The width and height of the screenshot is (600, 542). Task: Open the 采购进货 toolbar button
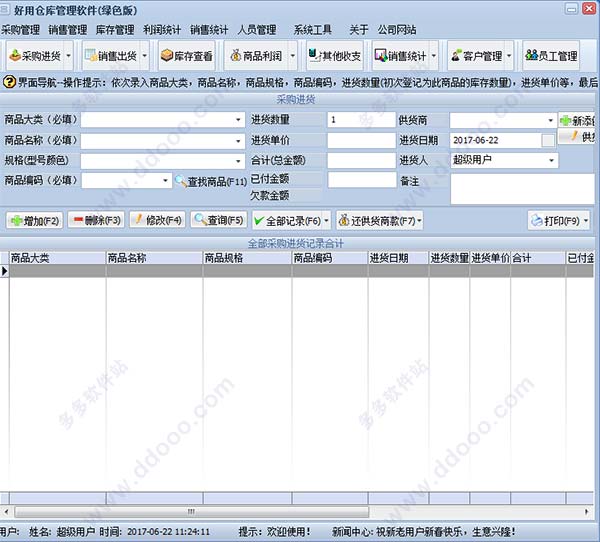pos(35,56)
